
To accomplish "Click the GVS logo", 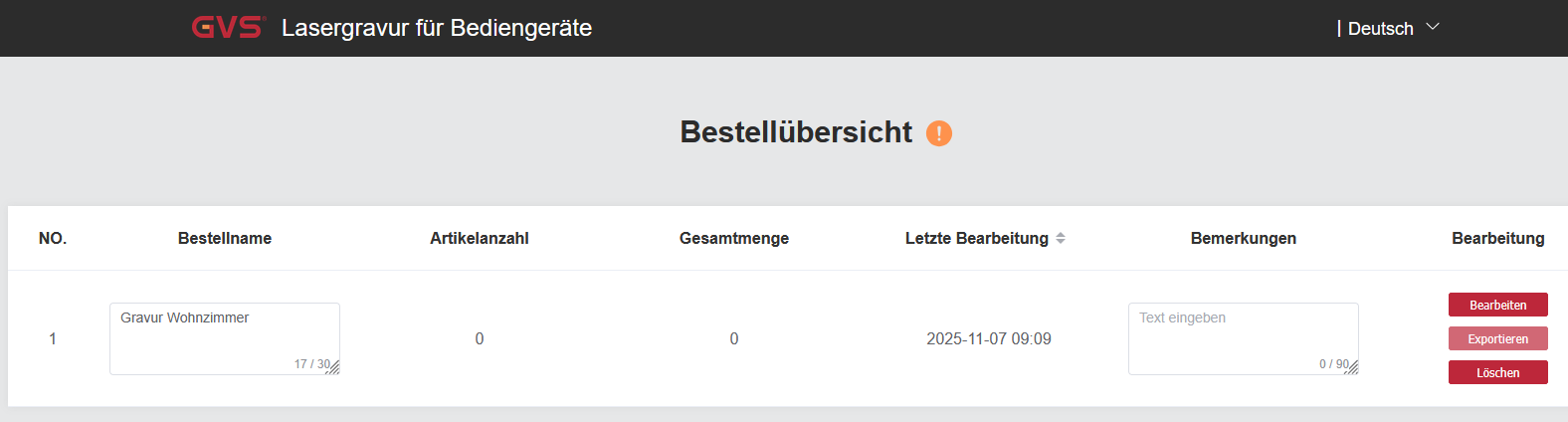I will (x=228, y=28).
